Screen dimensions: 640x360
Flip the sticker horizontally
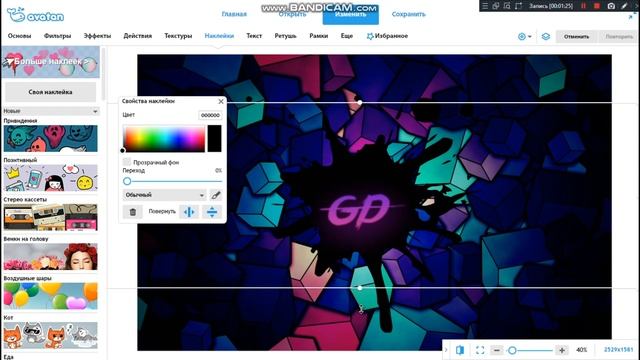tap(189, 212)
